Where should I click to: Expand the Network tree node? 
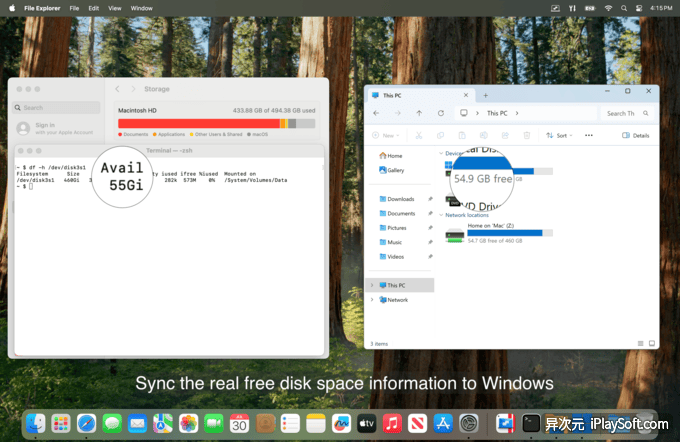(372, 300)
